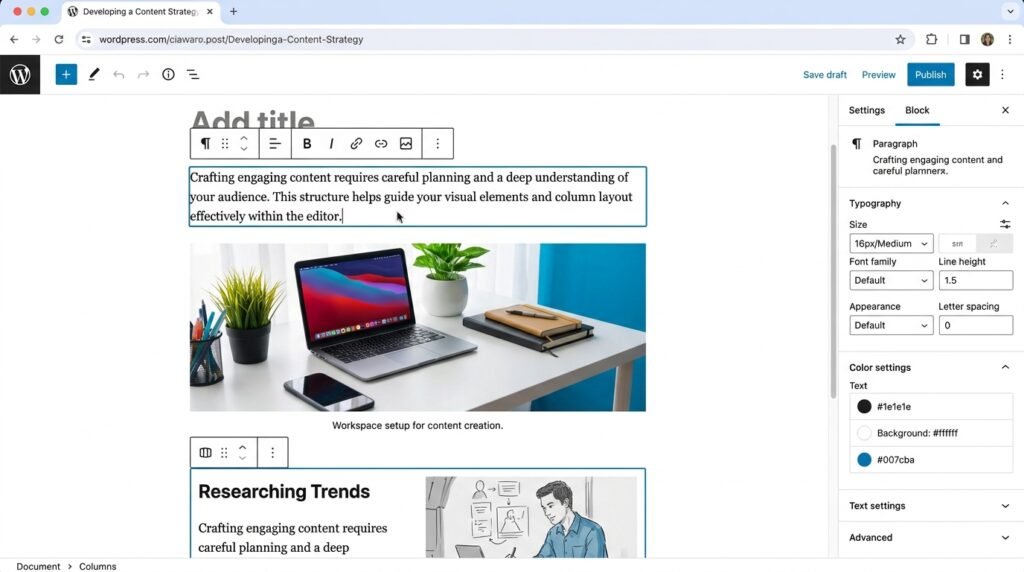Open the text alignment options
The width and height of the screenshot is (1024, 572).
coord(275,144)
